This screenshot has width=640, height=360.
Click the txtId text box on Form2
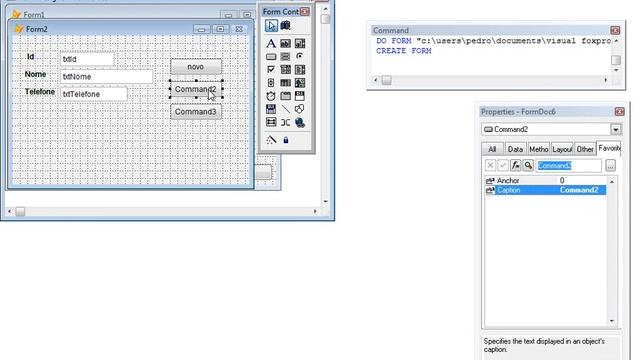pos(87,59)
